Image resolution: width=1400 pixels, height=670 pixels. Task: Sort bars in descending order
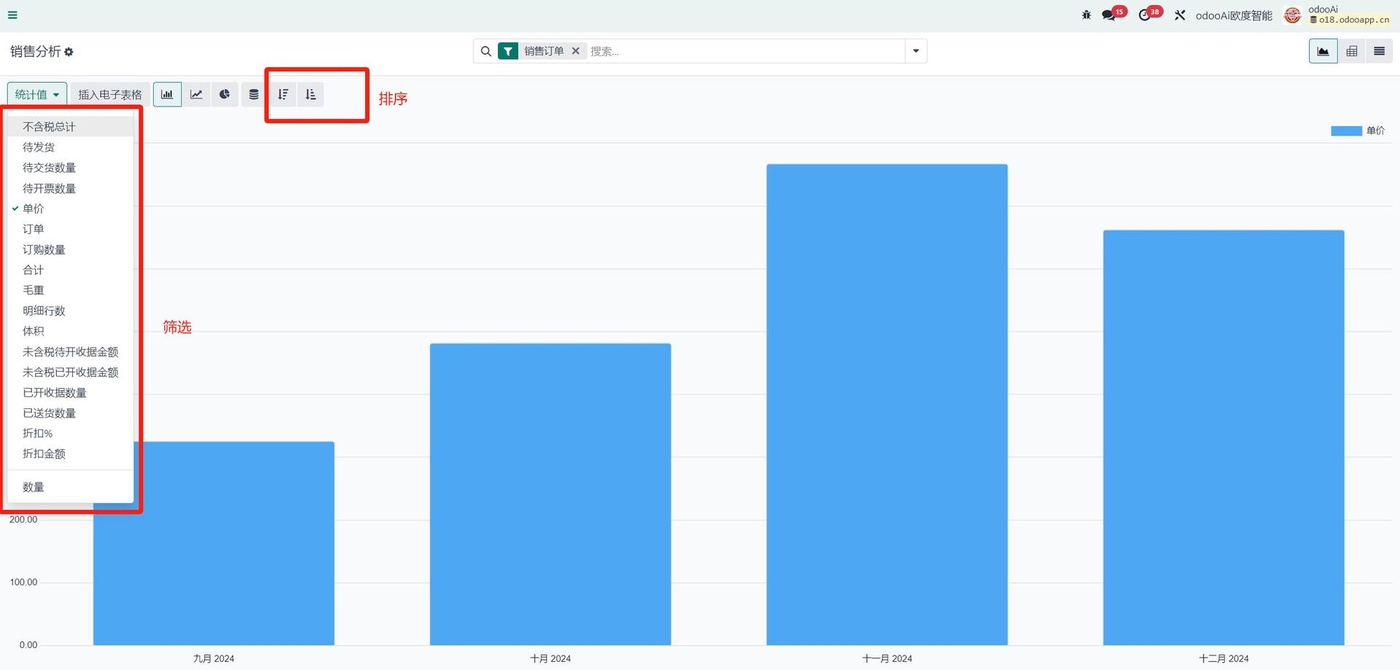pos(283,95)
